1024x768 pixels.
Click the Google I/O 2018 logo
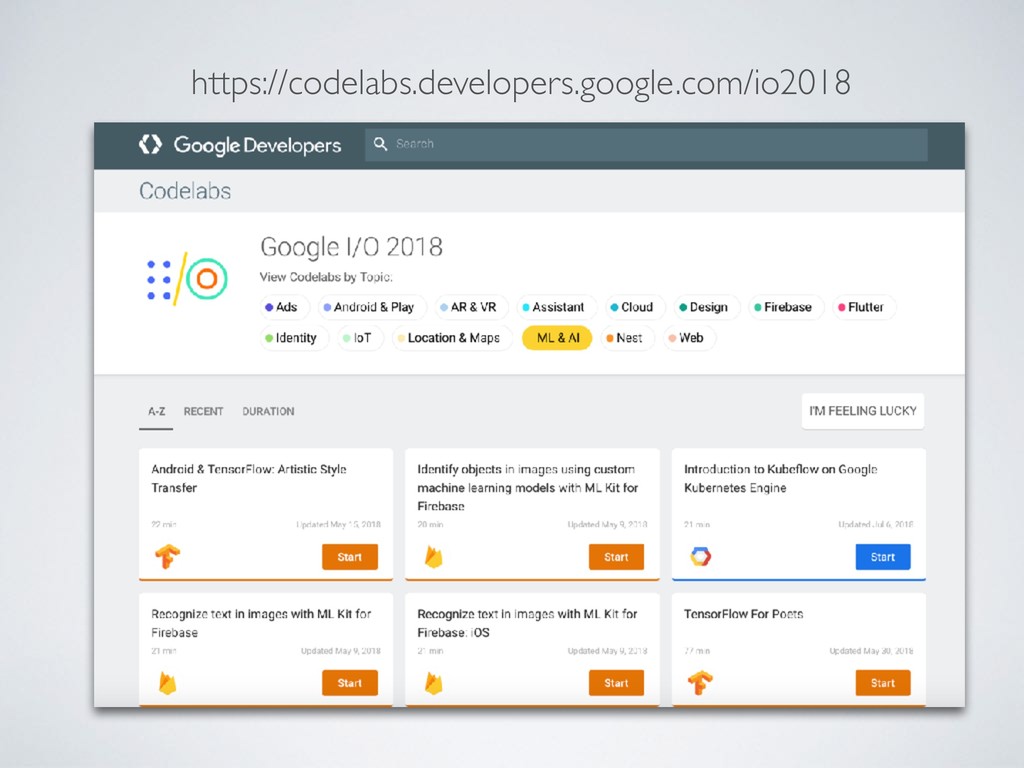tap(187, 280)
